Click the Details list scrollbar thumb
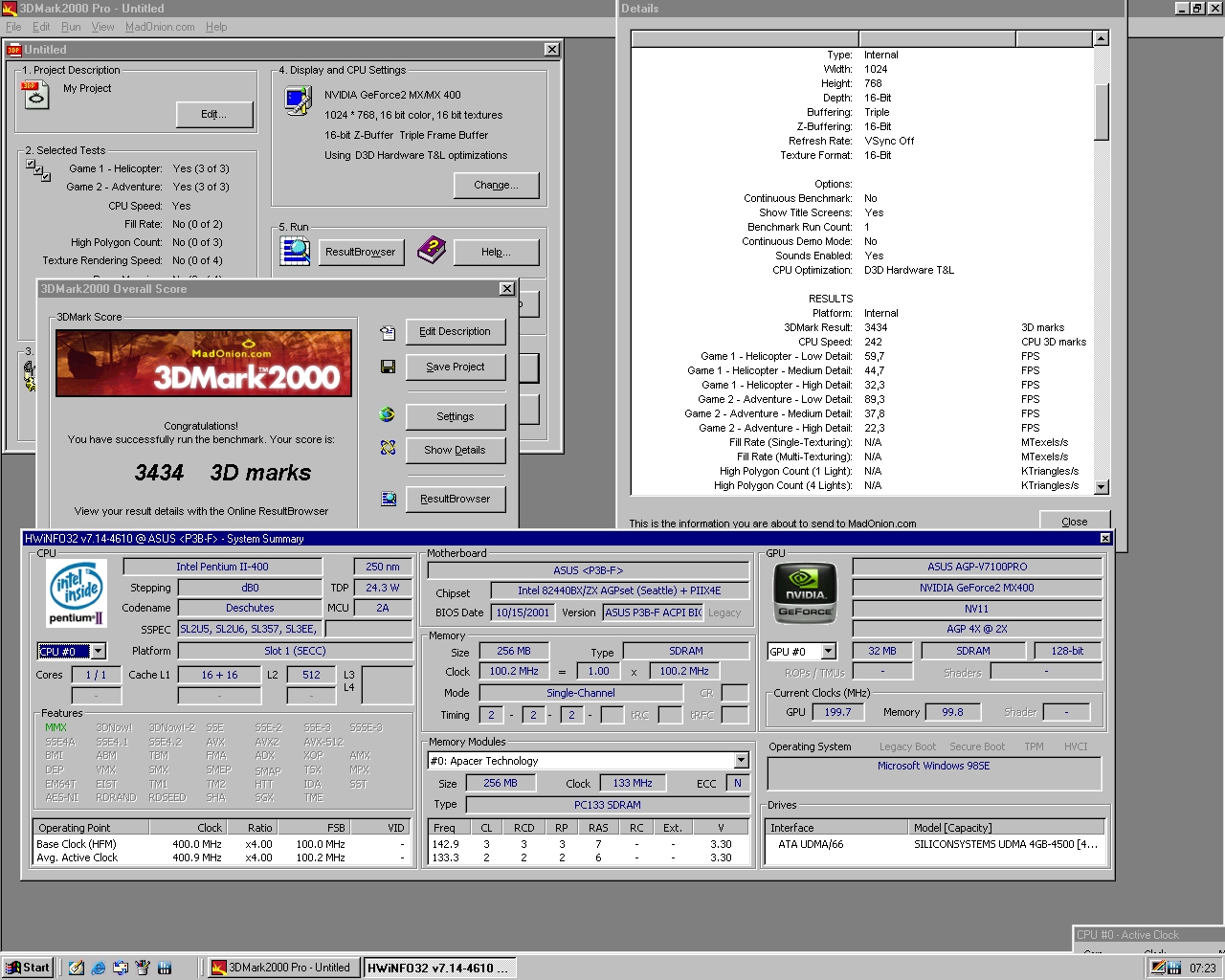 click(x=1101, y=112)
